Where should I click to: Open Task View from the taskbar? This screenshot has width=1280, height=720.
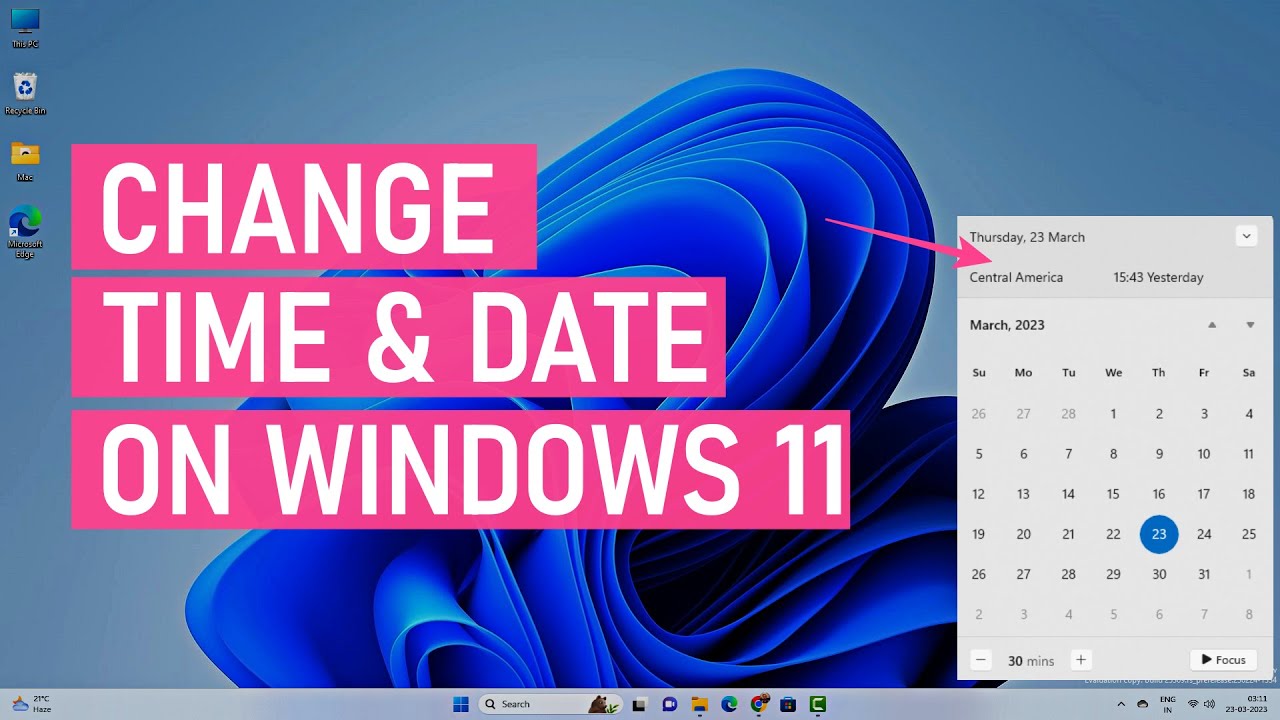click(x=640, y=704)
